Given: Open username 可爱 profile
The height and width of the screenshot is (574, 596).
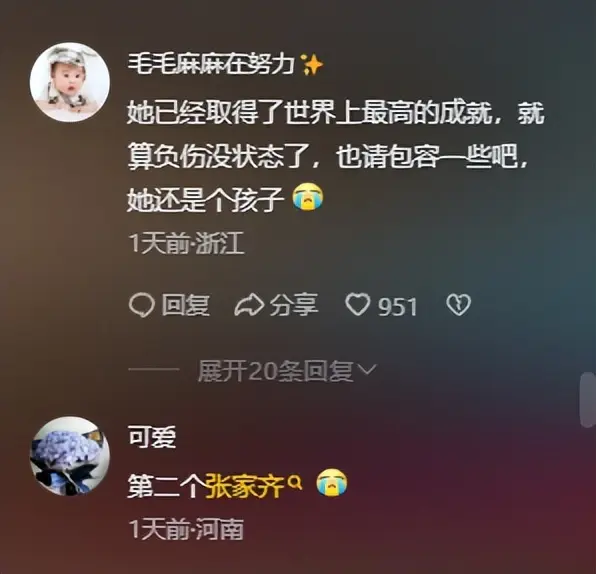Looking at the screenshot, I should click(x=152, y=436).
